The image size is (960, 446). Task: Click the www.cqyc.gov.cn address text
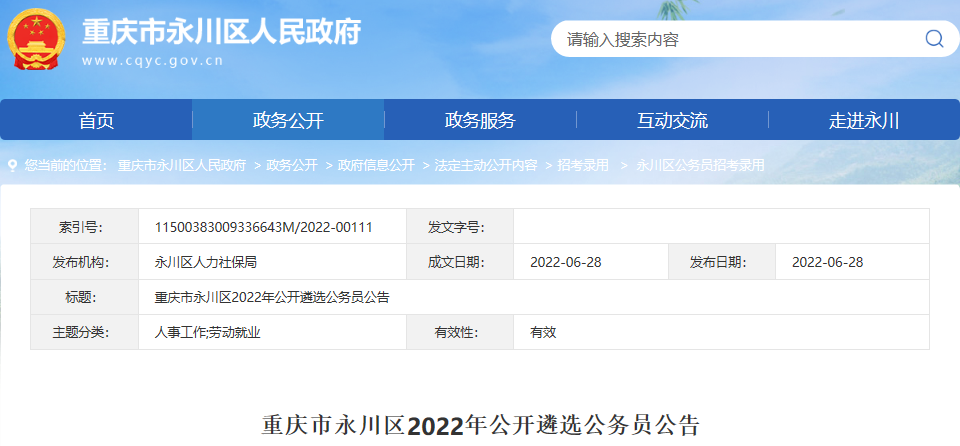click(x=152, y=62)
